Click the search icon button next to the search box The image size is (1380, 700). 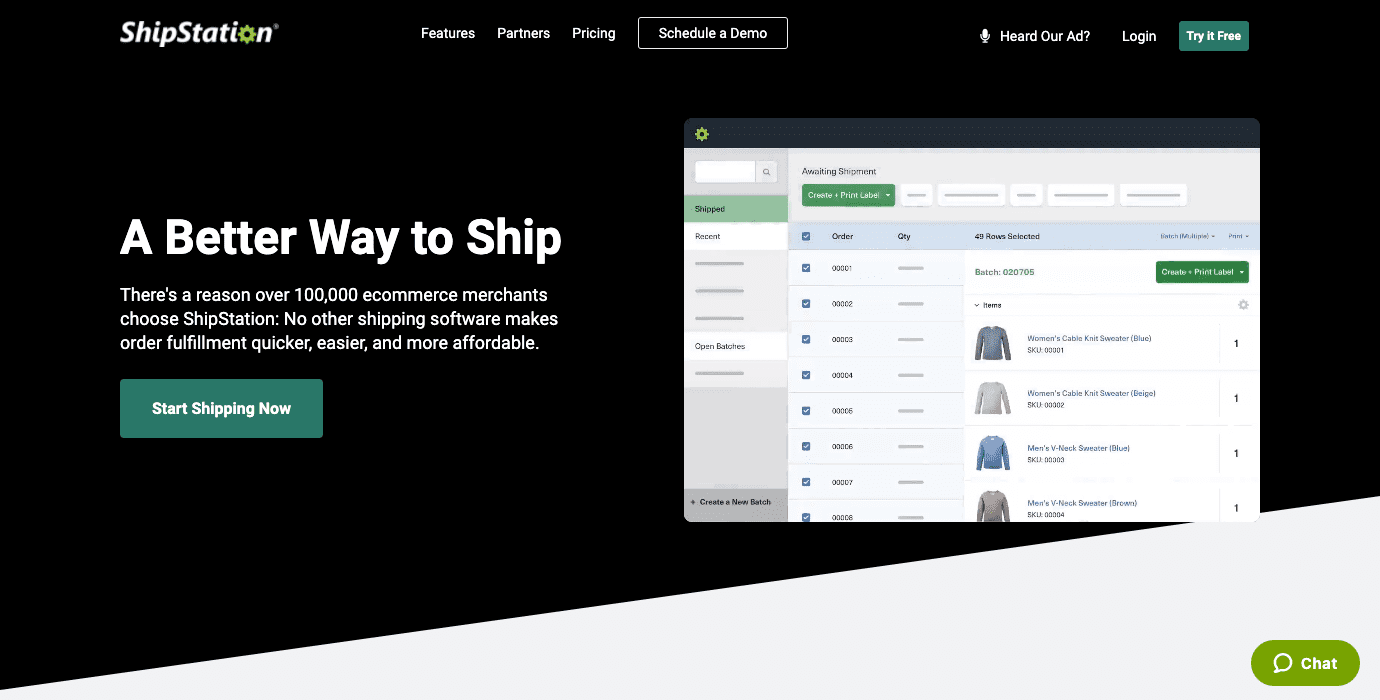[766, 171]
